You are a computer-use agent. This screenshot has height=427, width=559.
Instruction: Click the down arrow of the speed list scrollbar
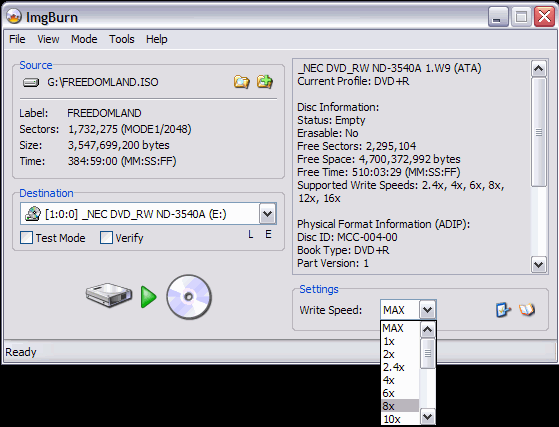point(427,416)
